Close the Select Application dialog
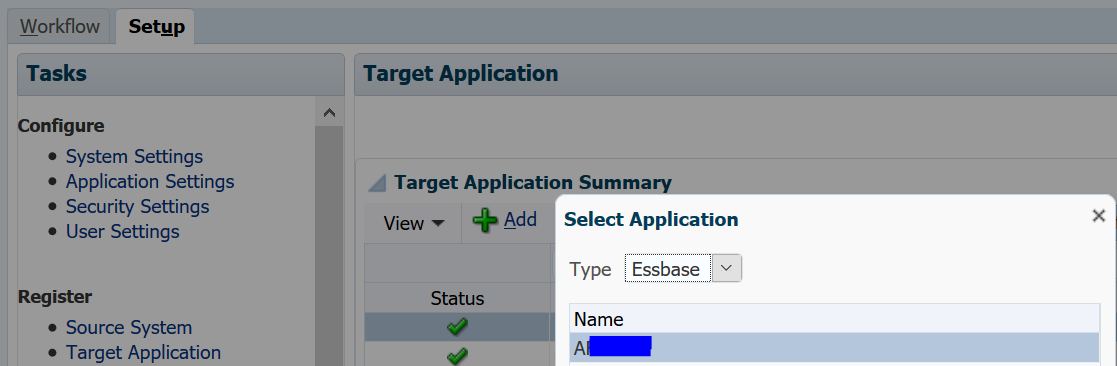Image resolution: width=1117 pixels, height=366 pixels. click(1098, 216)
